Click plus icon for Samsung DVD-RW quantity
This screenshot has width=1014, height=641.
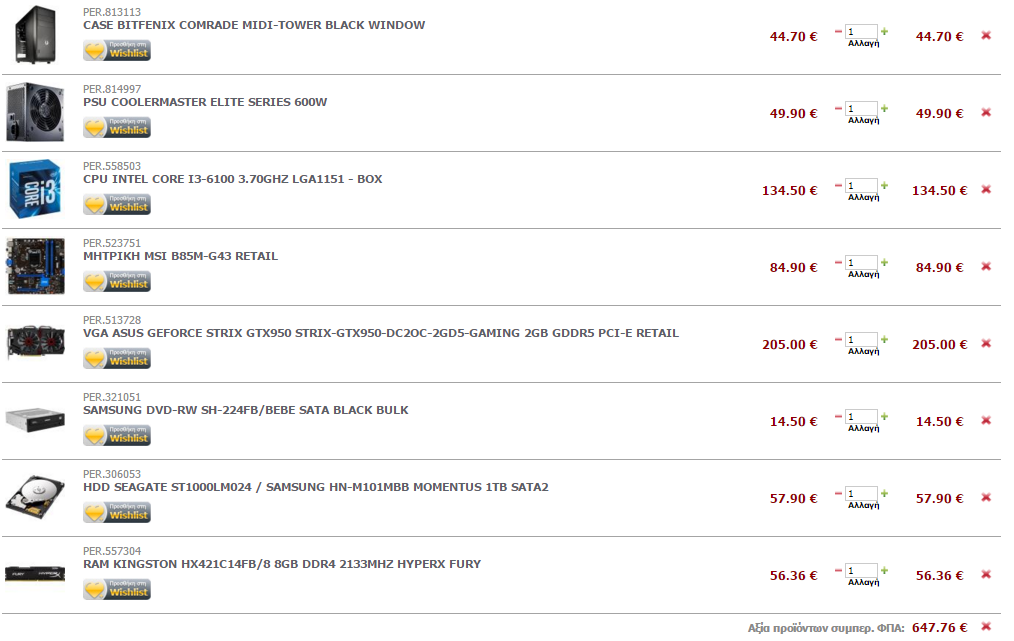884,417
